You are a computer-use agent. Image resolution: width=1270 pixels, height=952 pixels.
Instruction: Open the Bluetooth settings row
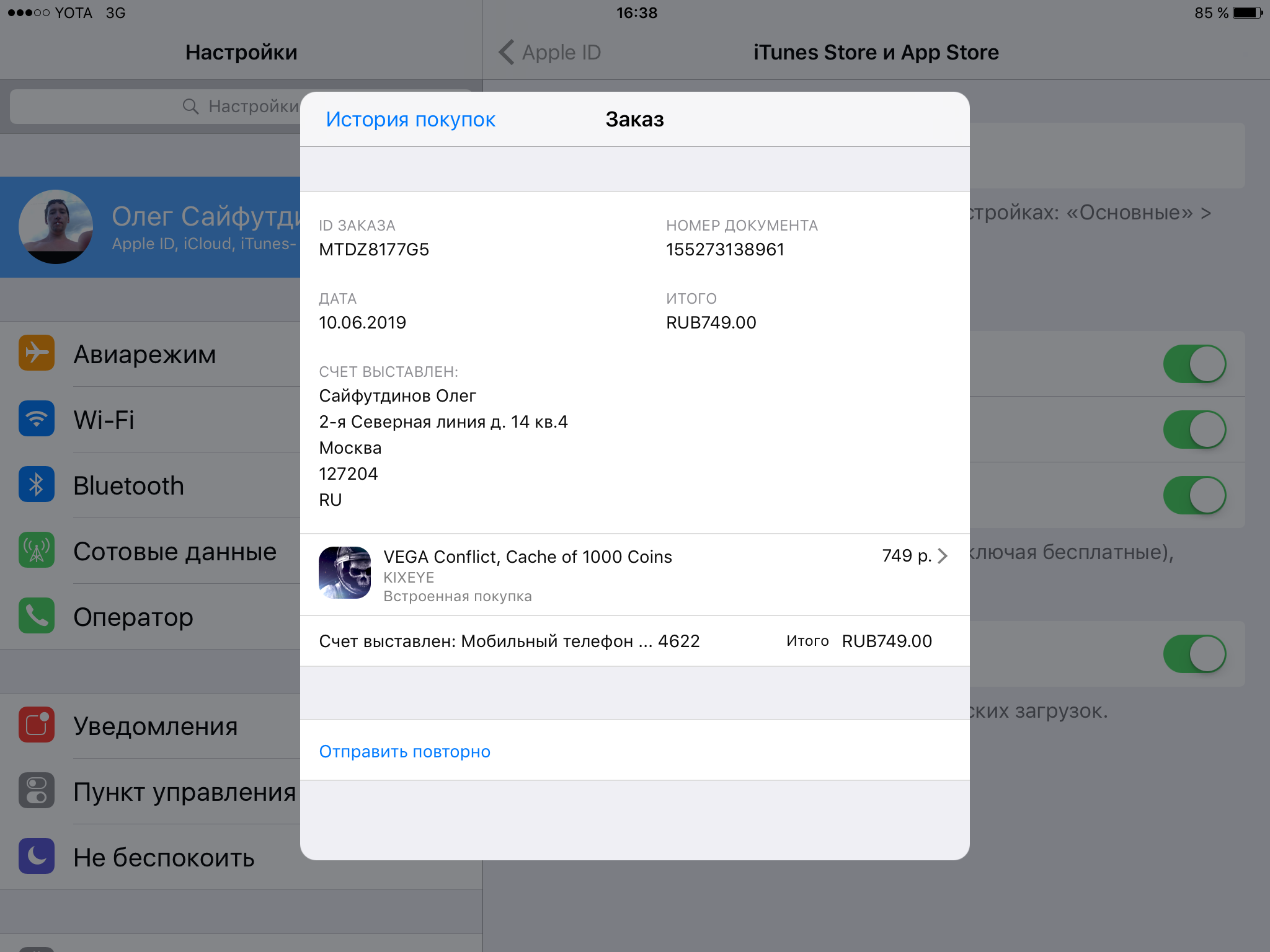point(150,485)
